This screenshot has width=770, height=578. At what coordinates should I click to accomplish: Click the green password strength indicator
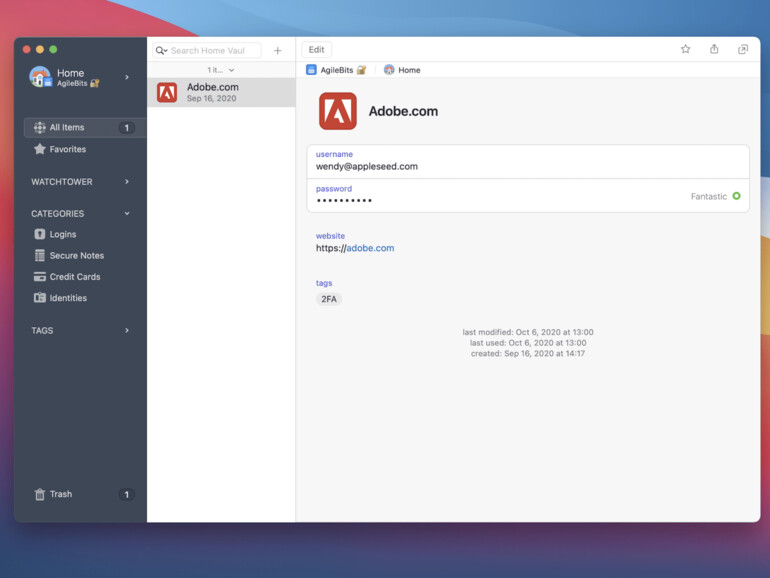pos(736,196)
